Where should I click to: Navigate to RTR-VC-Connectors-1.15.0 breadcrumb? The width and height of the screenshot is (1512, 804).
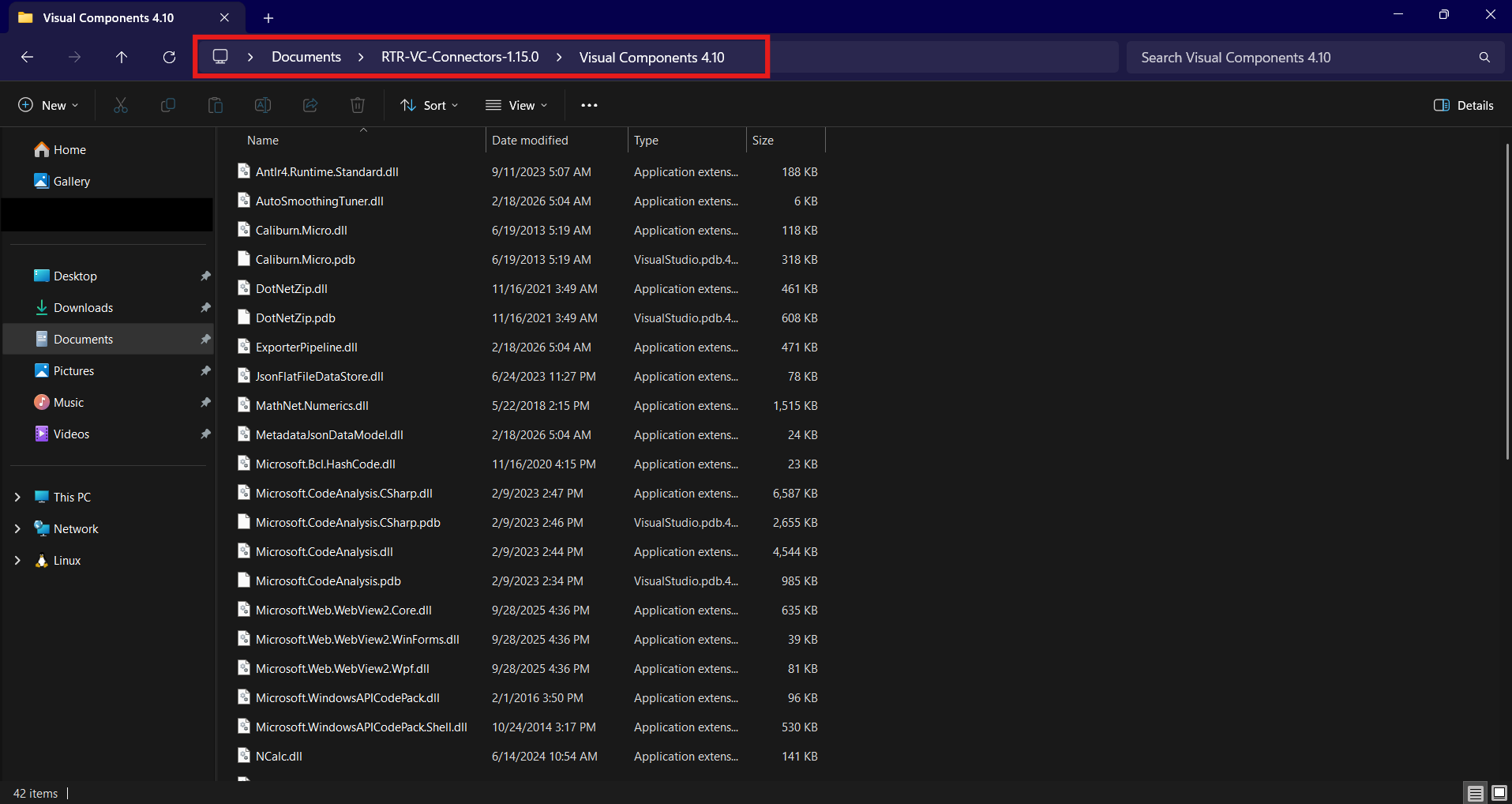point(460,57)
